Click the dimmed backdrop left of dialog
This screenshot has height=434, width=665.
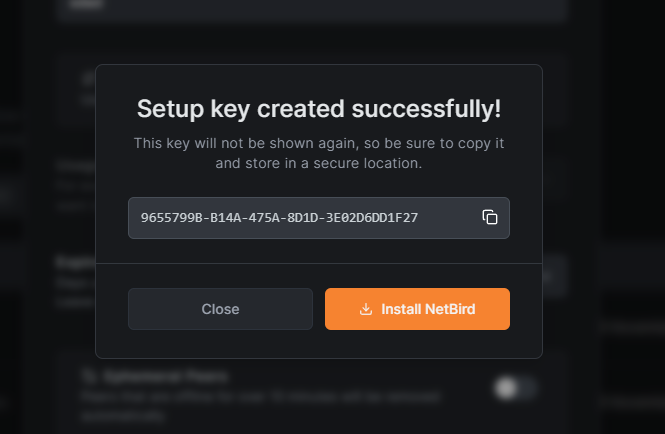click(x=48, y=212)
